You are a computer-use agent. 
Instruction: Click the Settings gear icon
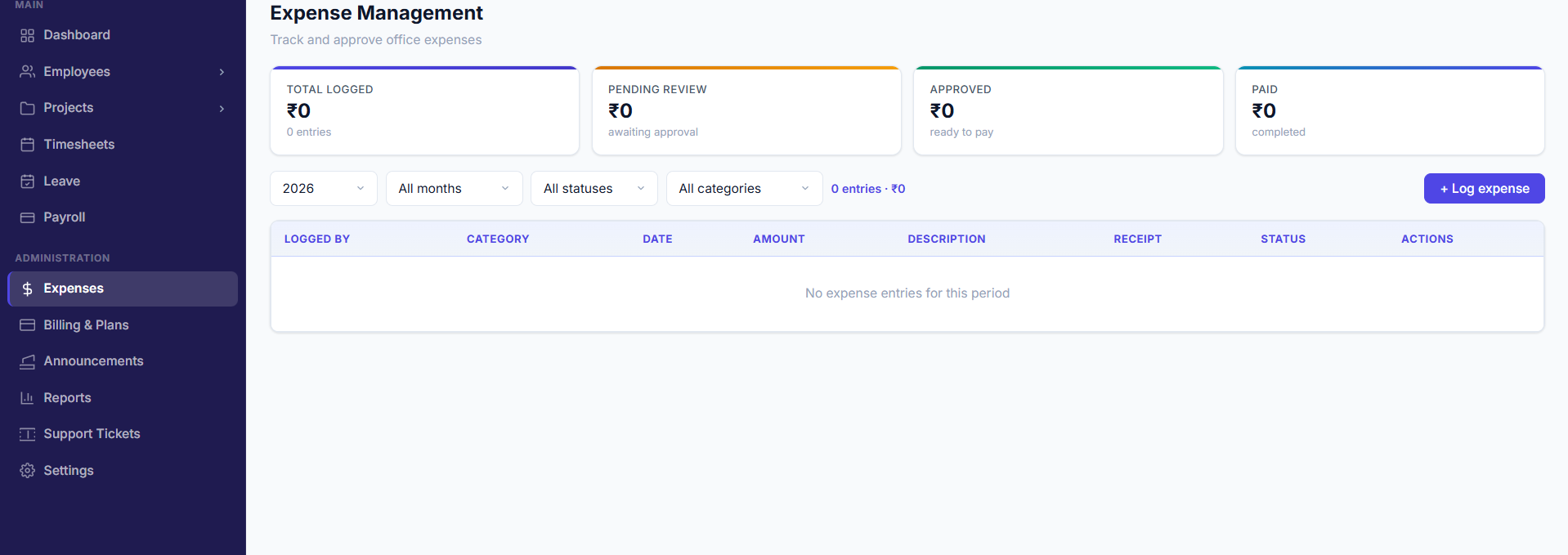point(27,471)
